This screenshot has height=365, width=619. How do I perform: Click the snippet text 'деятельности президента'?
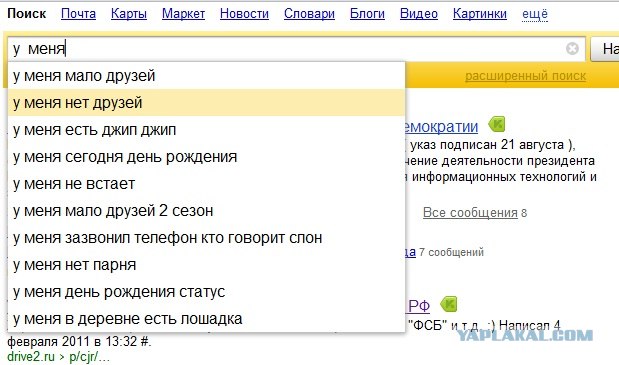tap(518, 161)
